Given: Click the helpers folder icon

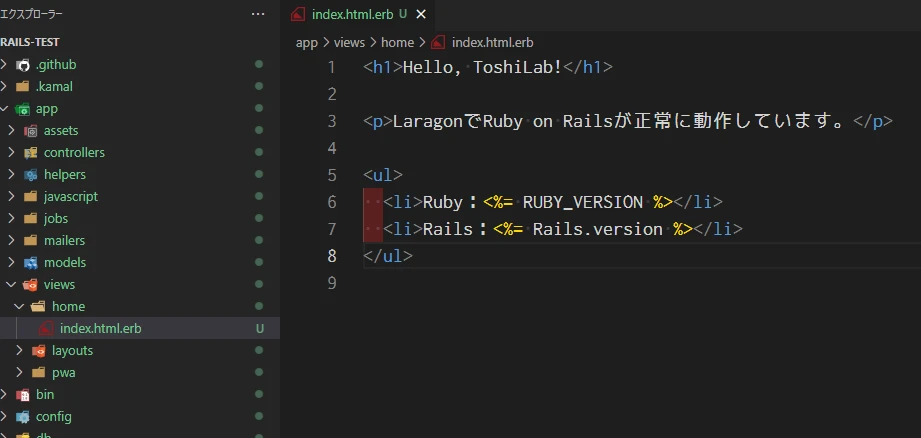Looking at the screenshot, I should (31, 175).
